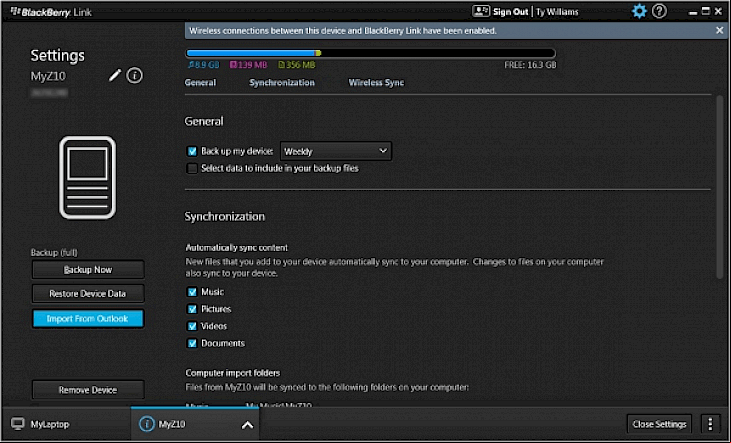This screenshot has width=731, height=443.
Task: Click Restore Device Data button
Action: click(88, 294)
